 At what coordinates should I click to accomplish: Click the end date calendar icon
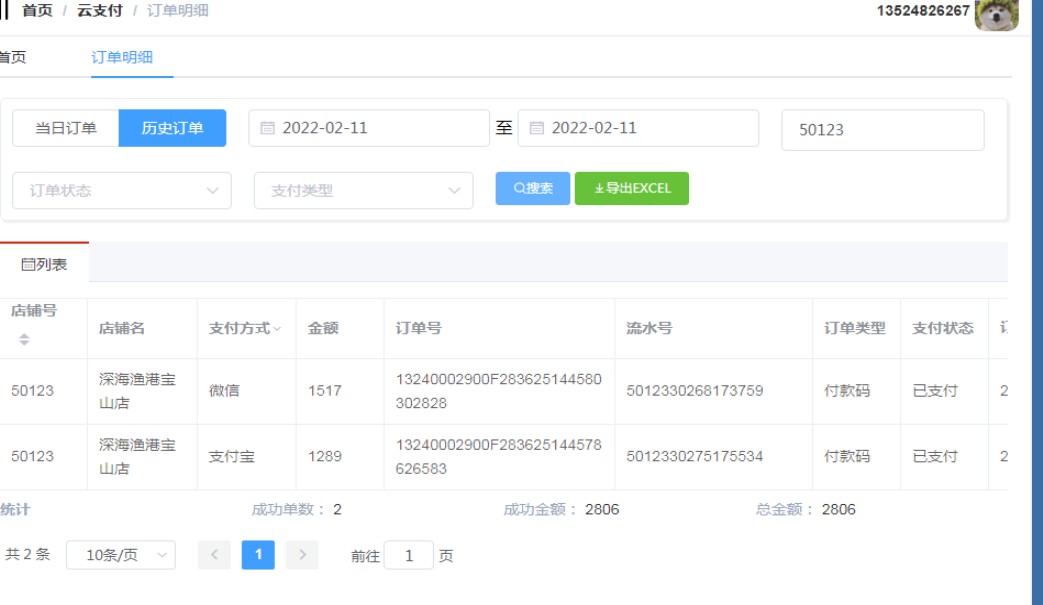(536, 128)
